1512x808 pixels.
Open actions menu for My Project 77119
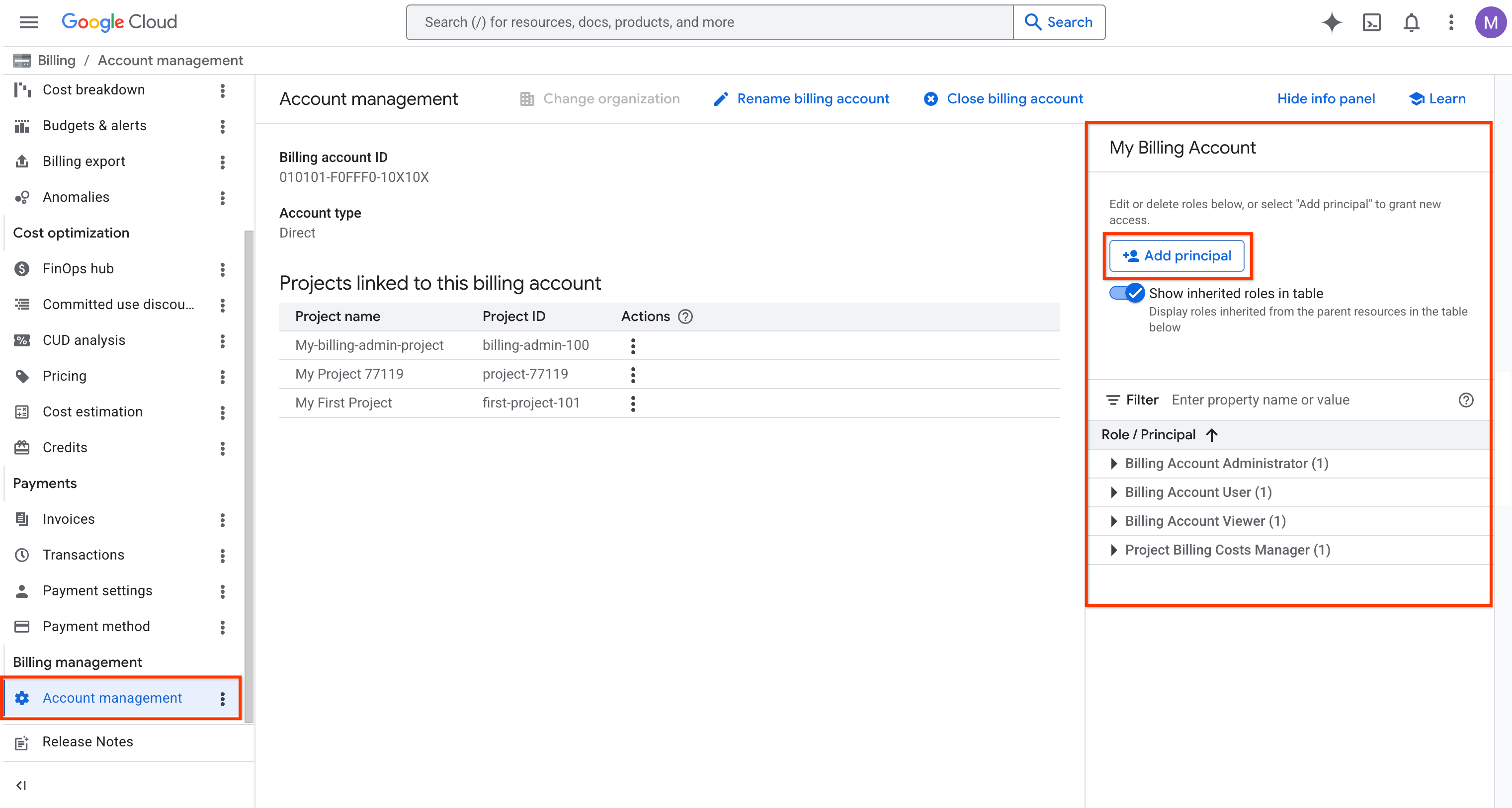633,374
